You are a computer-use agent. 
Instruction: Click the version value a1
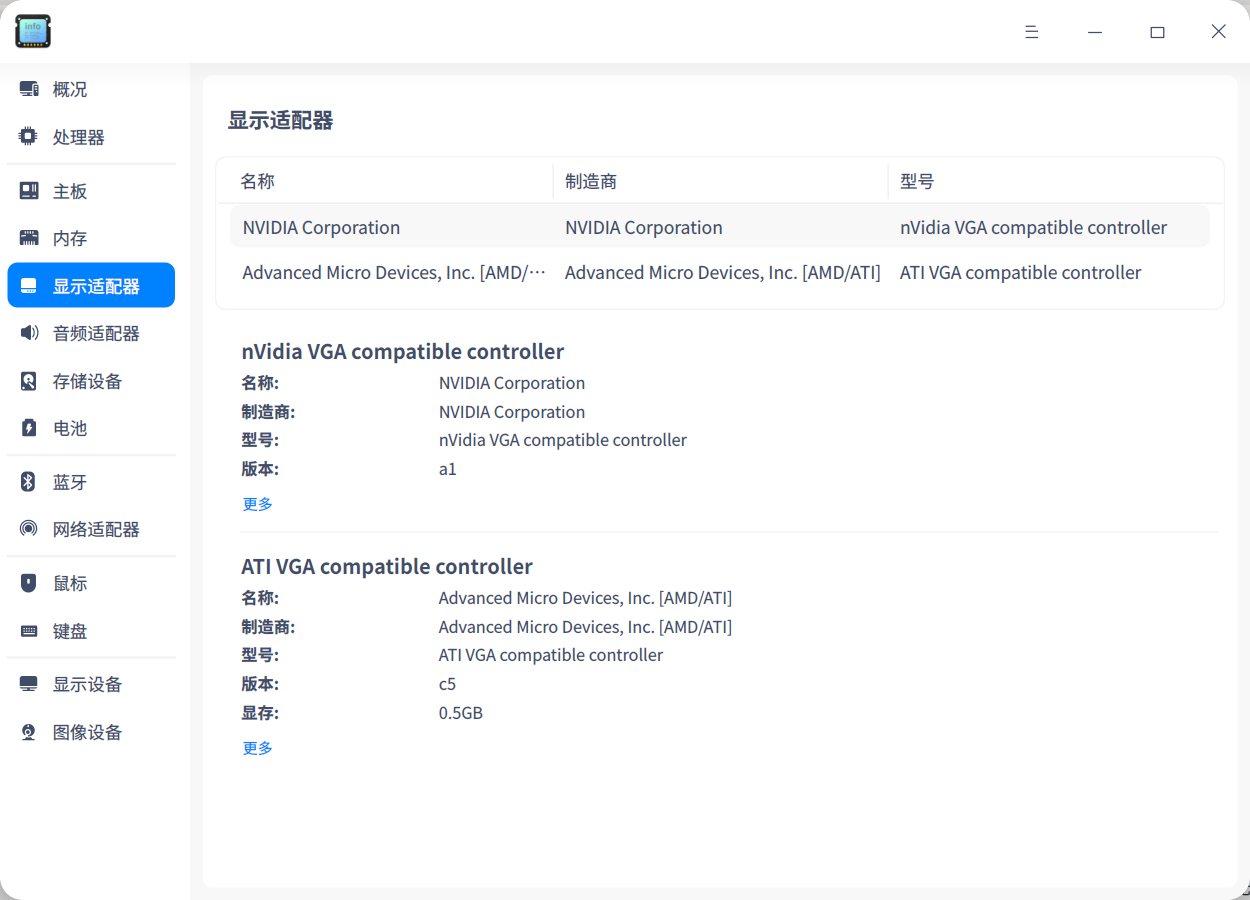448,469
